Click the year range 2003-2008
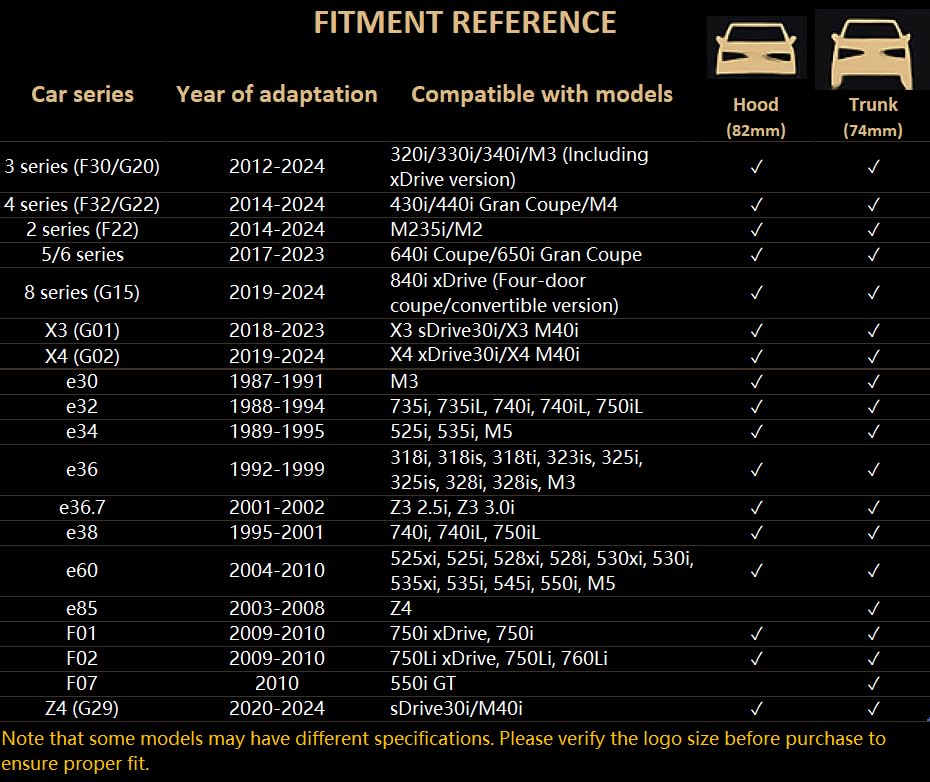 [277, 608]
